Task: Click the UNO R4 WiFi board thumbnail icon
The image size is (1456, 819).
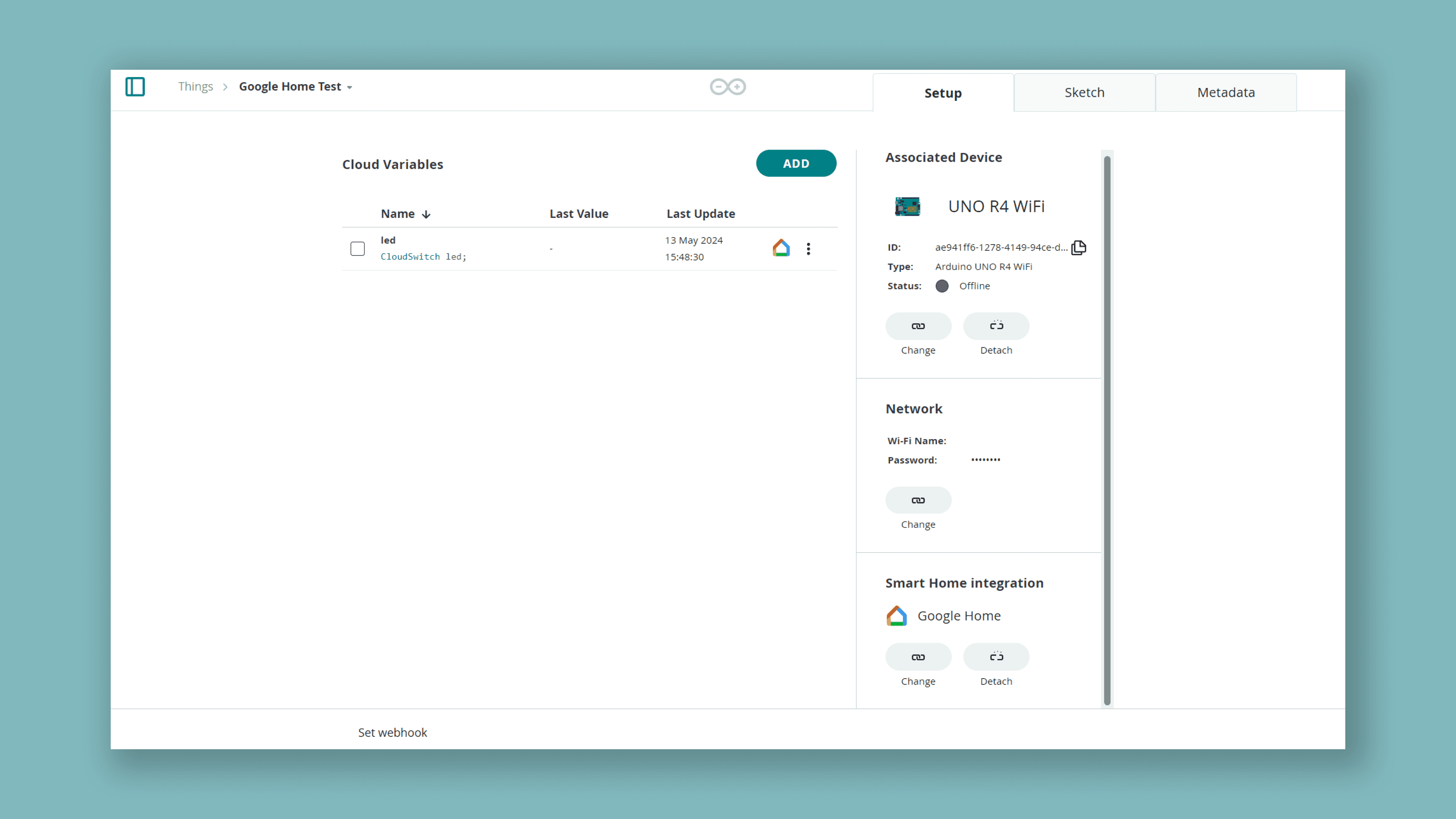Action: click(x=907, y=206)
